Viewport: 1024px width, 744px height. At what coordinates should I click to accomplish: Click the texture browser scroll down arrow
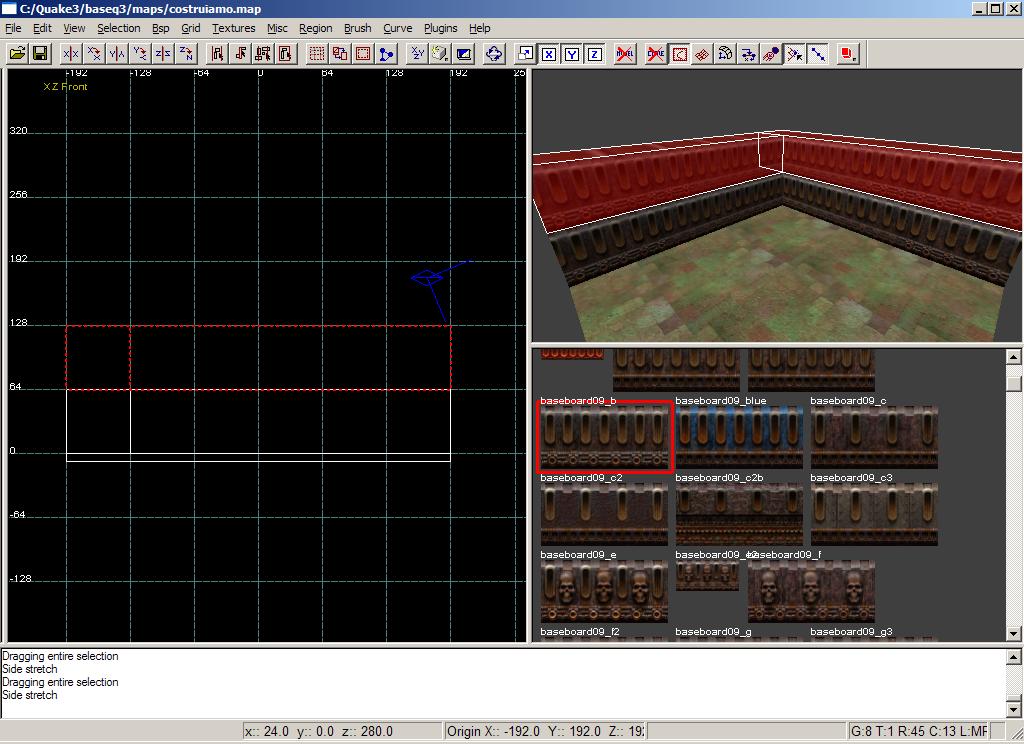point(1014,634)
